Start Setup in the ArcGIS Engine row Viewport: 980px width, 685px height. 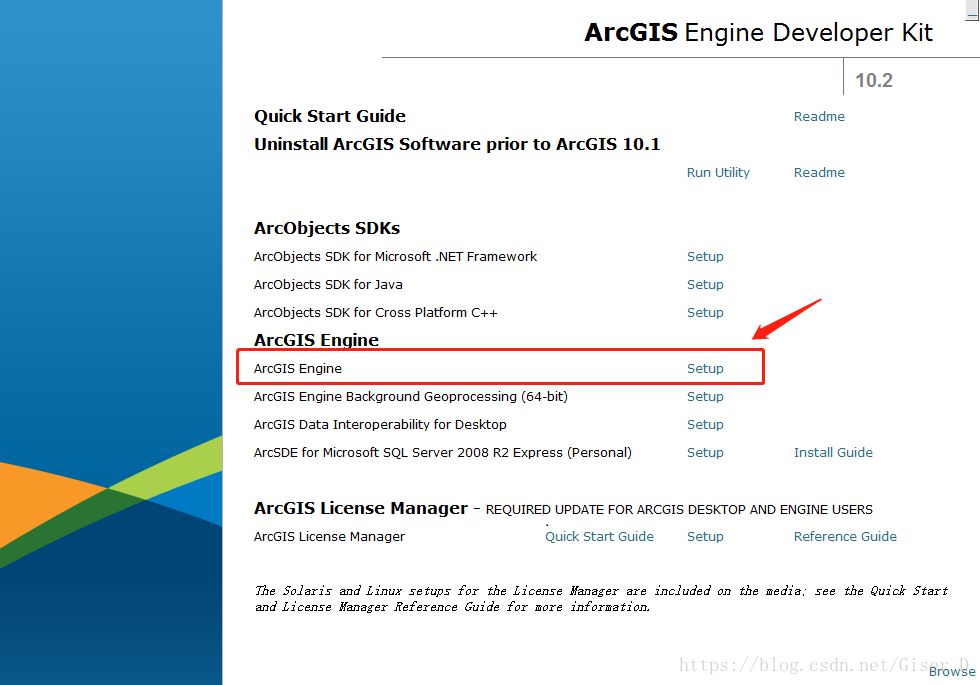[705, 369]
